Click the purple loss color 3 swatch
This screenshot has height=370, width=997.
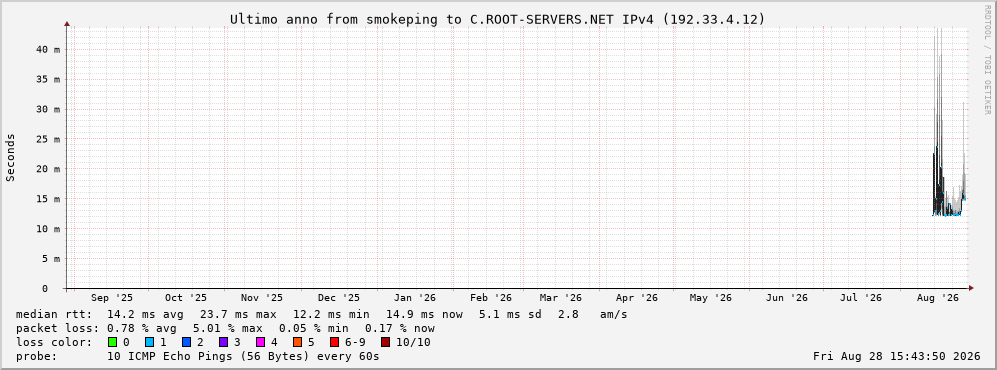click(x=223, y=343)
